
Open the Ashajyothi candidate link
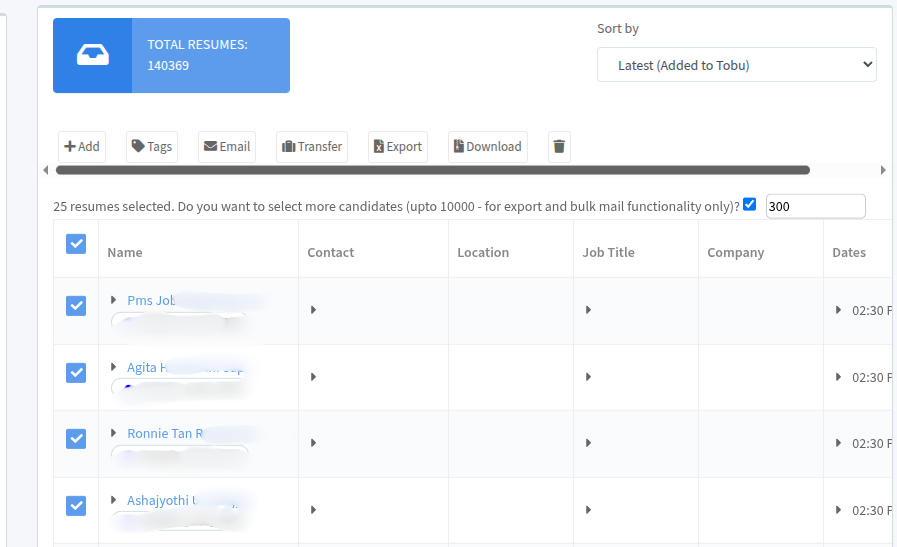coord(162,501)
